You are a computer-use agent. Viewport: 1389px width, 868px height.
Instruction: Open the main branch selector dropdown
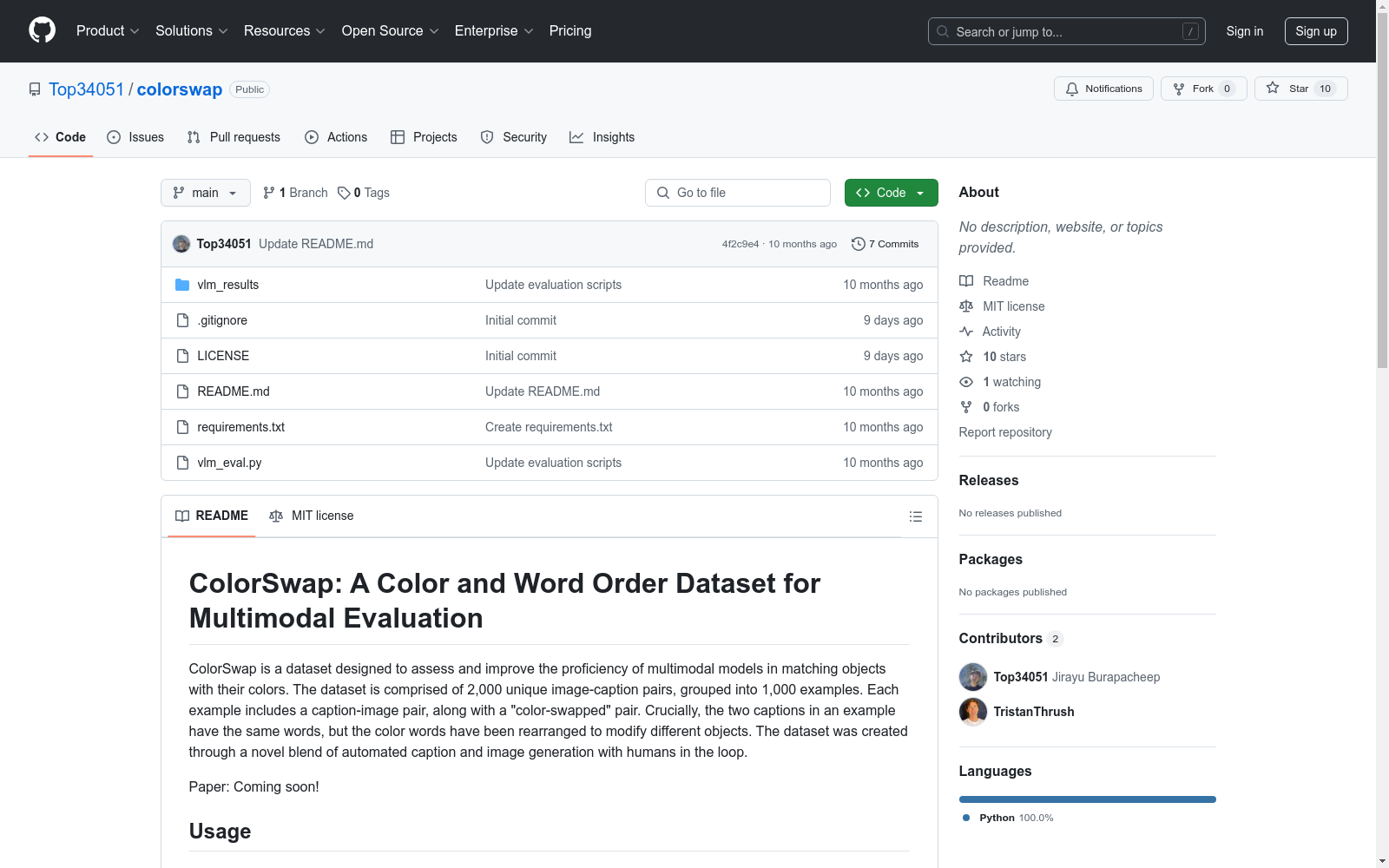[206, 193]
